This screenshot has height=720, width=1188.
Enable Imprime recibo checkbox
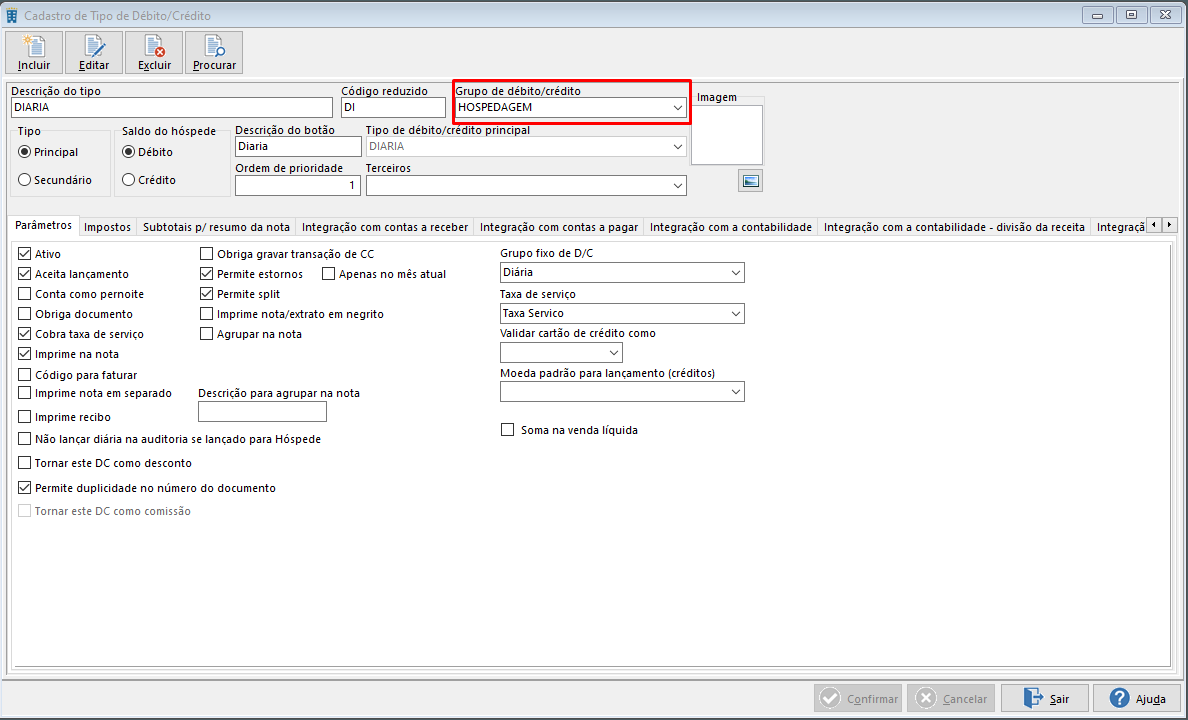[25, 417]
